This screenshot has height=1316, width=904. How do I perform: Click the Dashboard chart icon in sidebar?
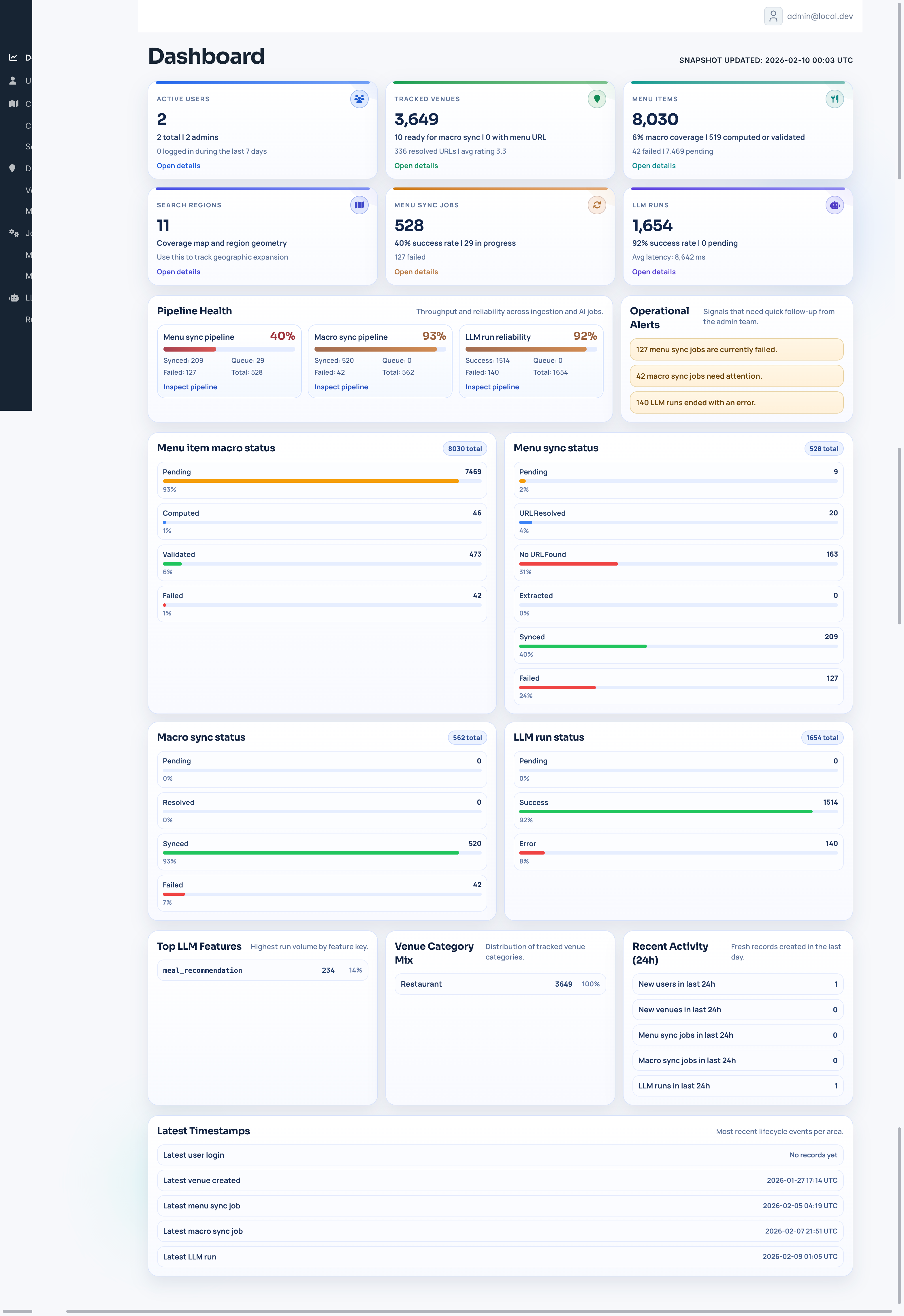coord(13,57)
